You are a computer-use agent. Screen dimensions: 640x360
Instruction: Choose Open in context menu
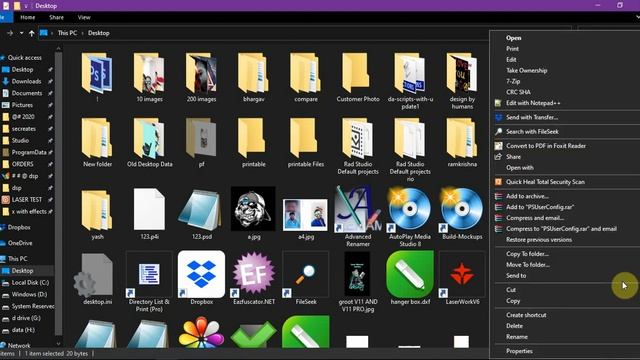[x=513, y=38]
